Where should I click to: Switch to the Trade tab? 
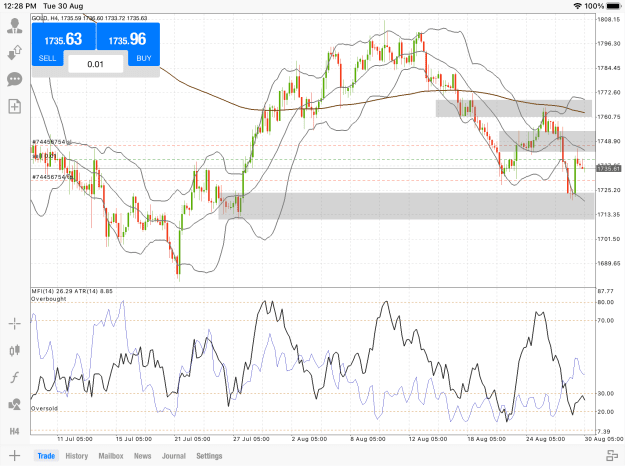pos(46,456)
